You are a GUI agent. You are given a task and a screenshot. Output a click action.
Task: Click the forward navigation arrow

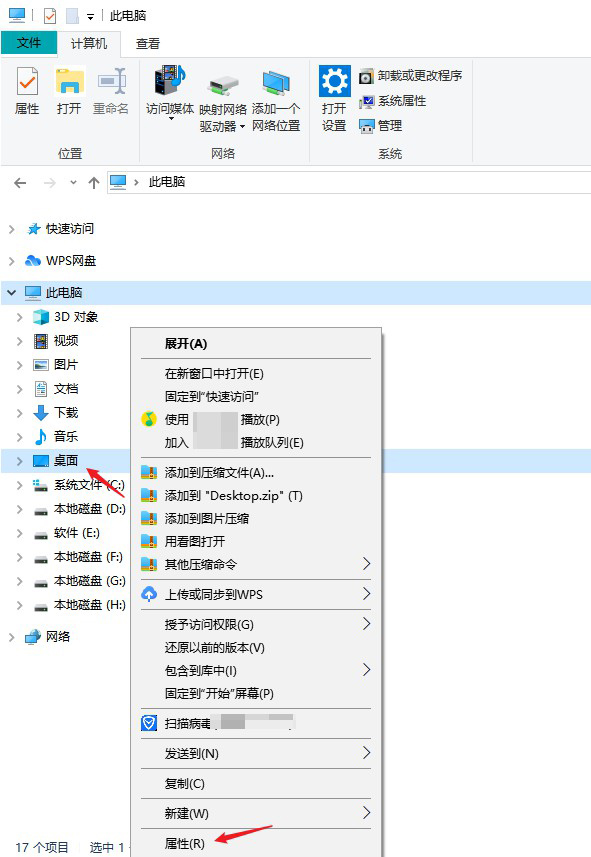[x=50, y=183]
